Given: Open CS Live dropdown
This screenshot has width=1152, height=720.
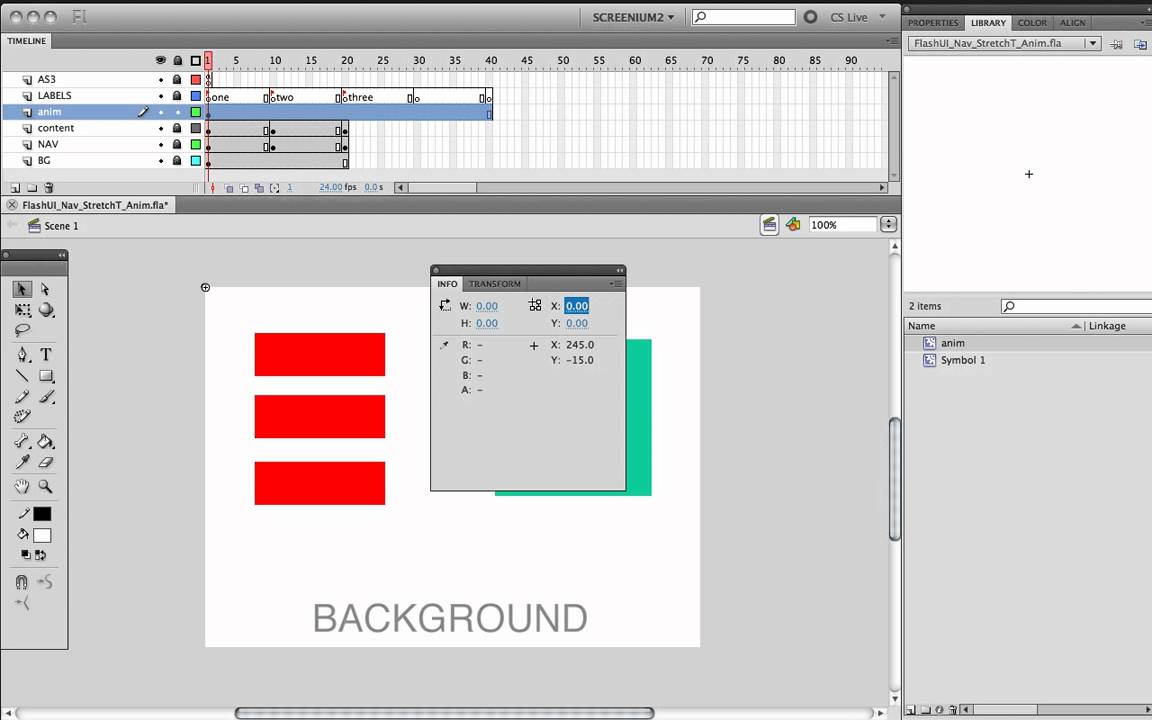Looking at the screenshot, I should click(x=857, y=18).
